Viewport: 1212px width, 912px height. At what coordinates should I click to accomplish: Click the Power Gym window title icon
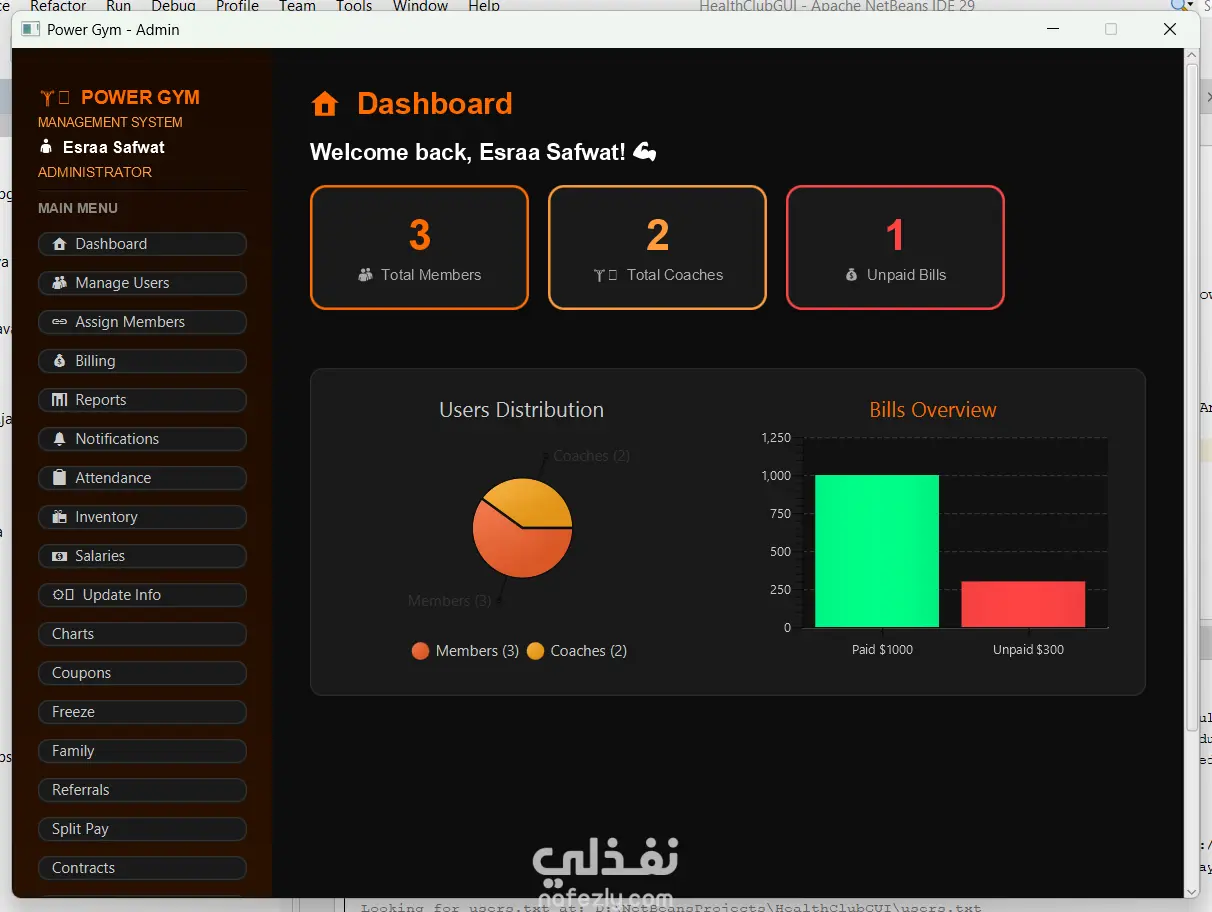[31, 29]
